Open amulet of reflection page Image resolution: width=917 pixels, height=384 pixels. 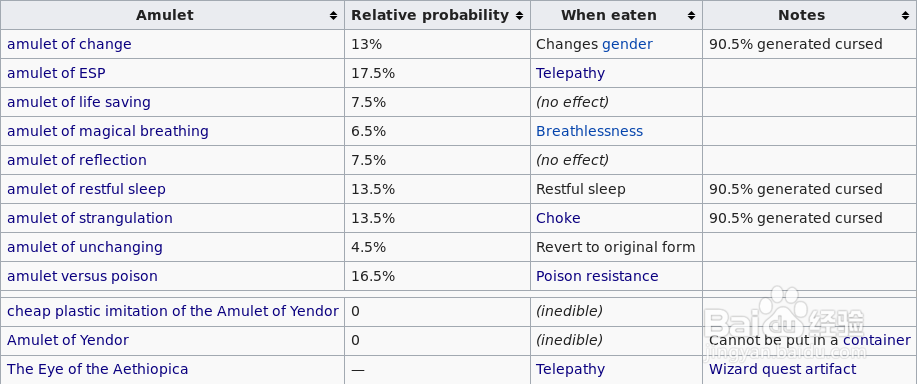77,160
